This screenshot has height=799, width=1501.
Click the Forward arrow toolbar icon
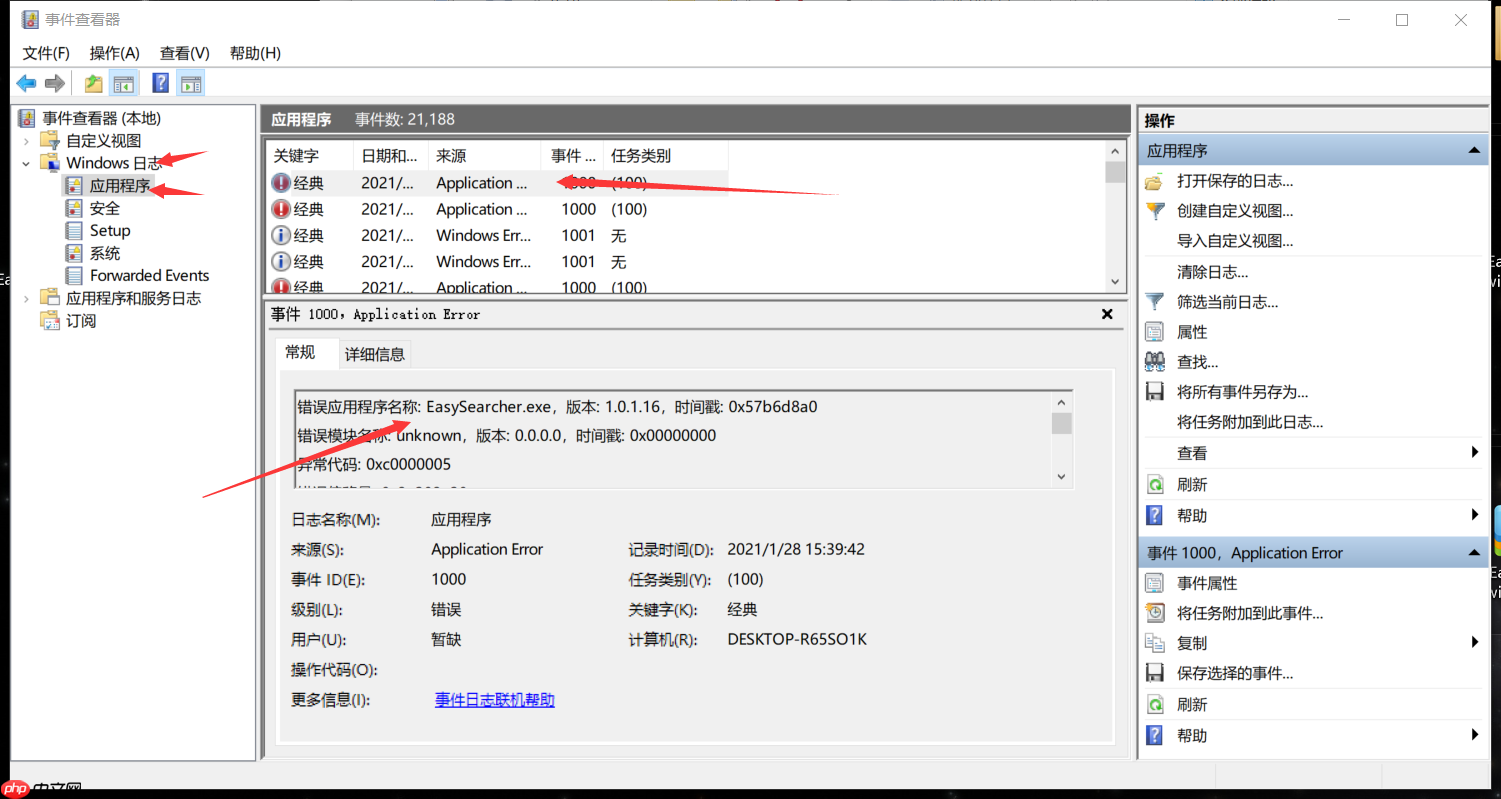(x=55, y=83)
